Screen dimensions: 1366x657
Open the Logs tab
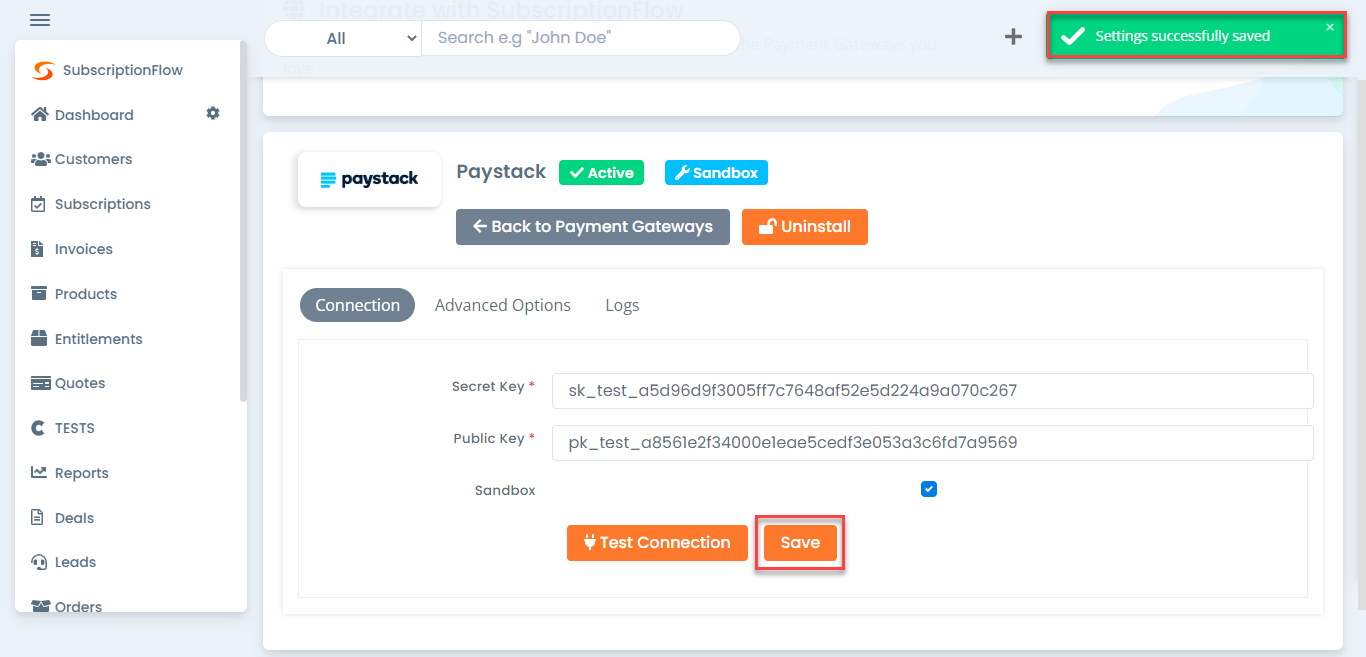point(622,304)
